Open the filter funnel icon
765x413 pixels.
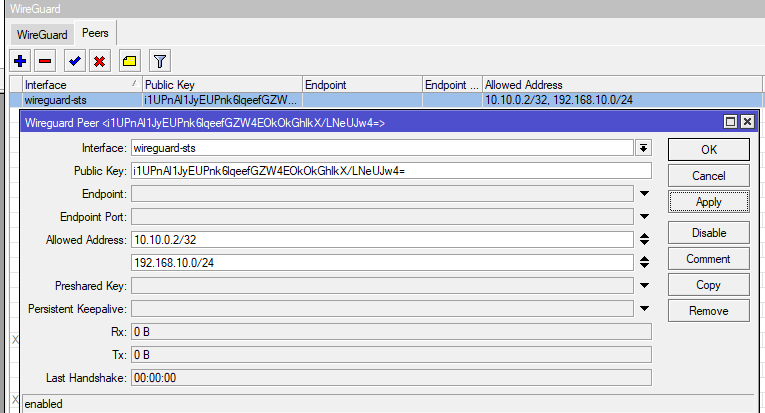click(x=160, y=61)
